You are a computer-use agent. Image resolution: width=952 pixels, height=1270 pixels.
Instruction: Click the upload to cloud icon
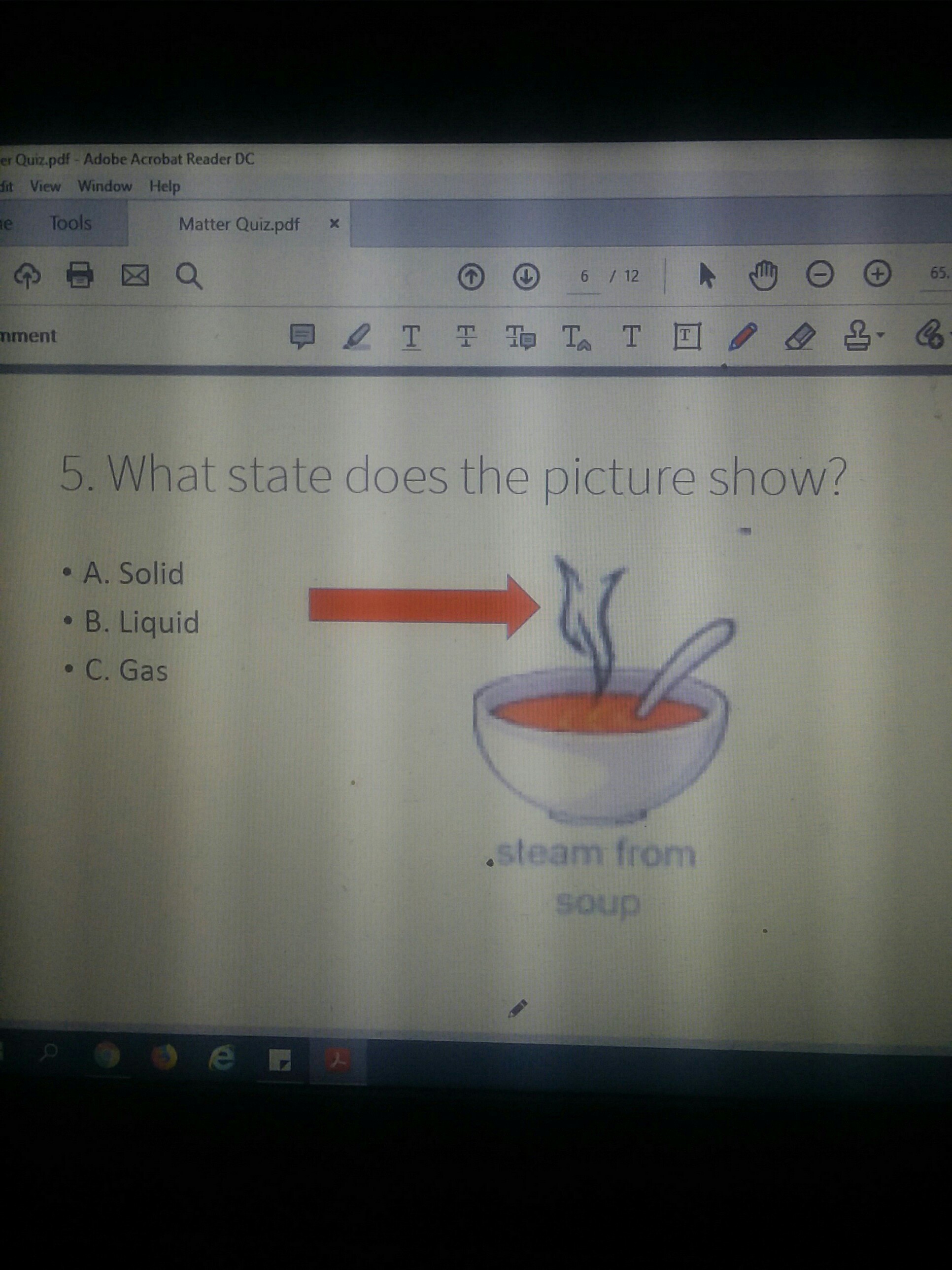(27, 275)
